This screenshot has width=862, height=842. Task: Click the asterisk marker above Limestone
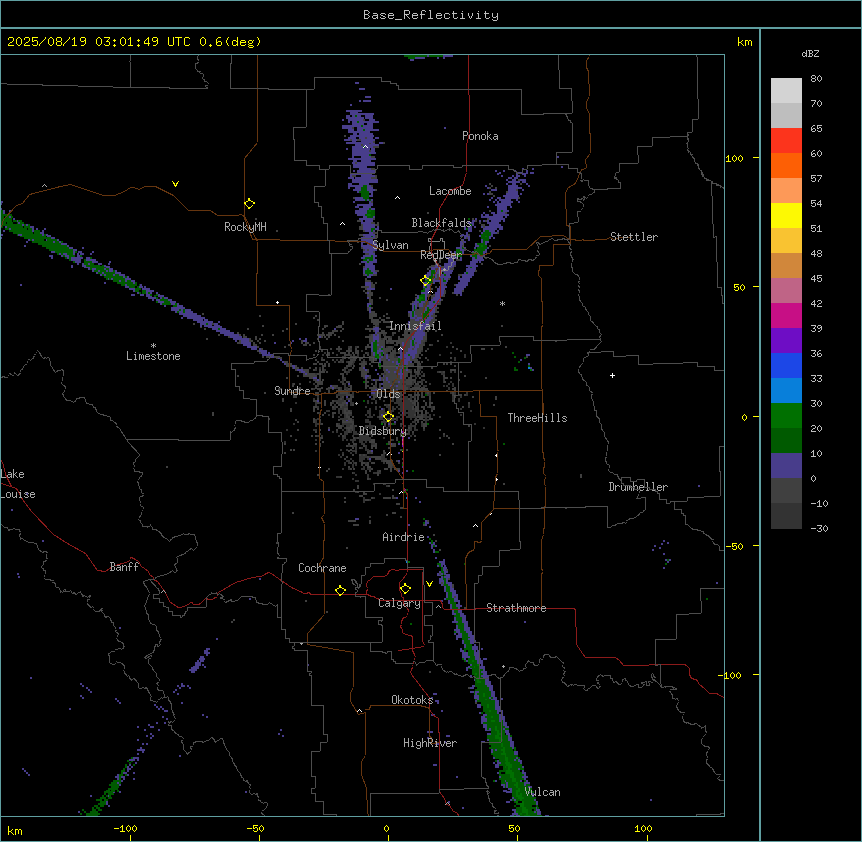(x=153, y=346)
